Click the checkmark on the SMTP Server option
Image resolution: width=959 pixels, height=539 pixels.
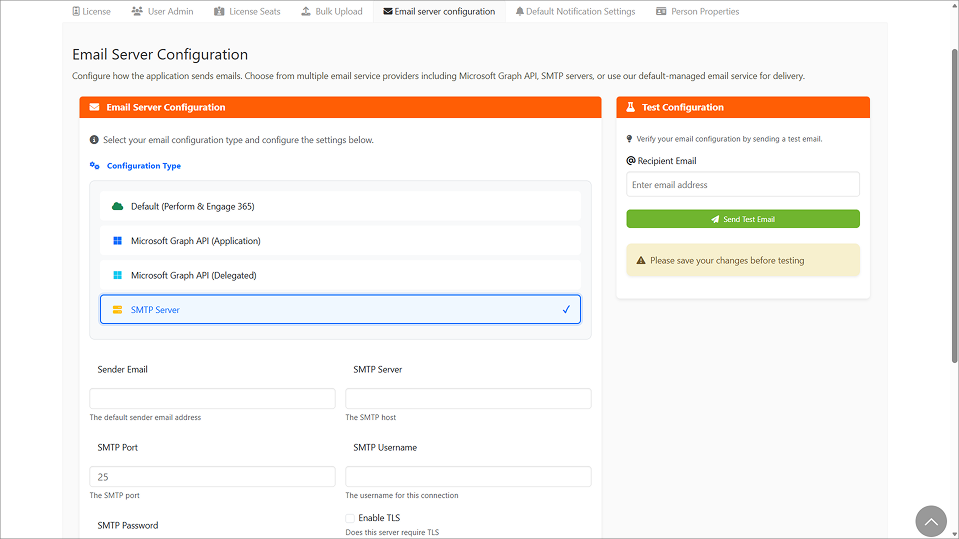click(x=566, y=310)
